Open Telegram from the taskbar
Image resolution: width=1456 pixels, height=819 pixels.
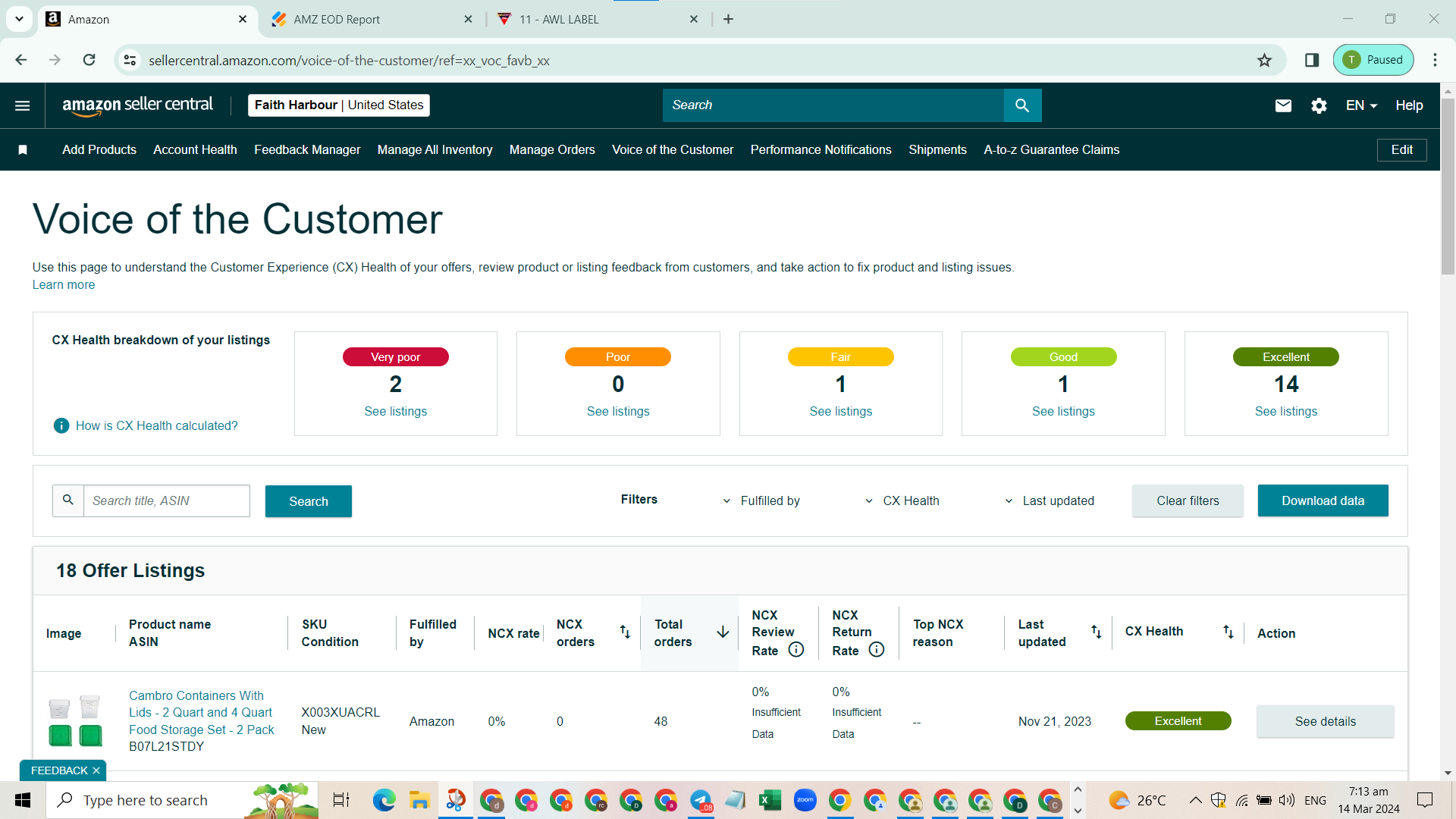[701, 800]
